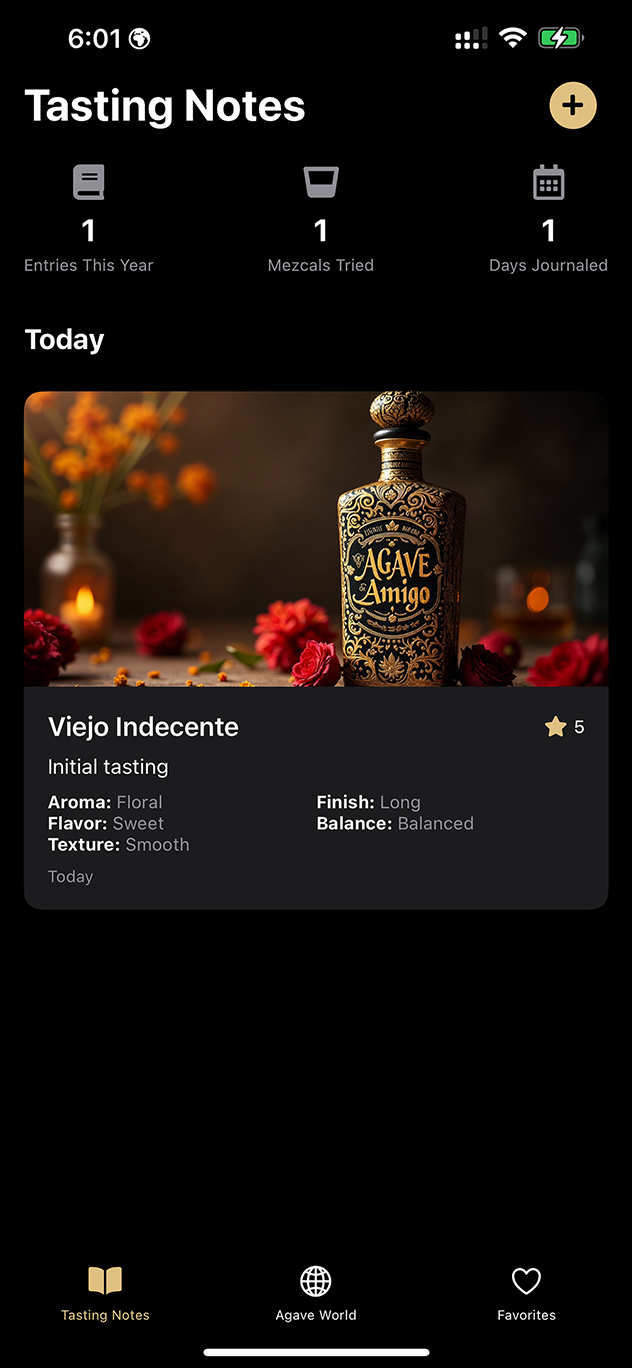The image size is (632, 1368).
Task: Tap the star rating icon on the card
Action: [x=556, y=727]
